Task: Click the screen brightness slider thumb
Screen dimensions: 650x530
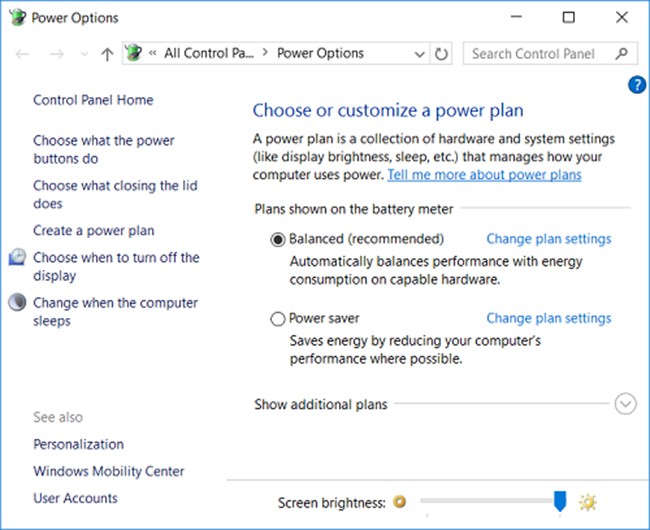Action: 560,501
